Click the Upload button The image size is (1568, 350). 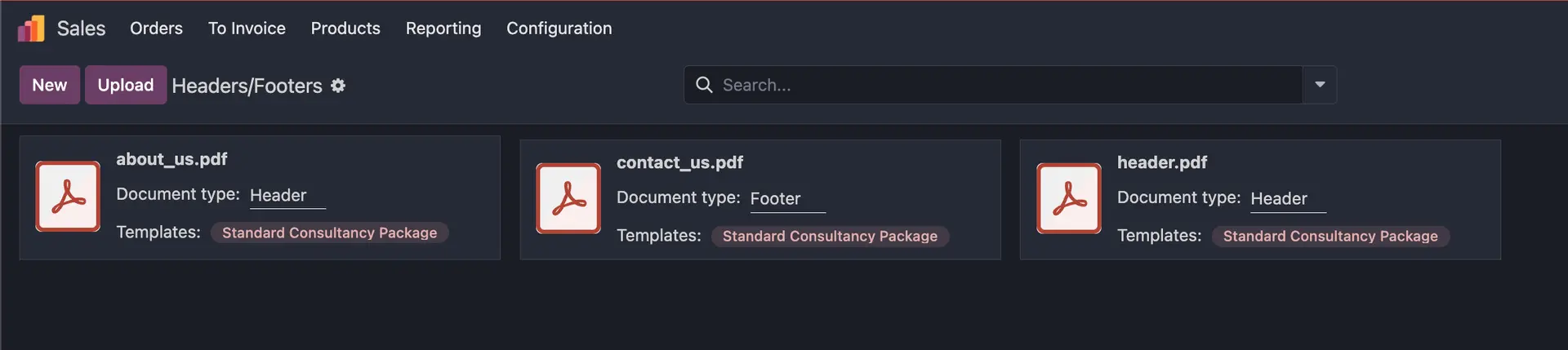tap(126, 85)
